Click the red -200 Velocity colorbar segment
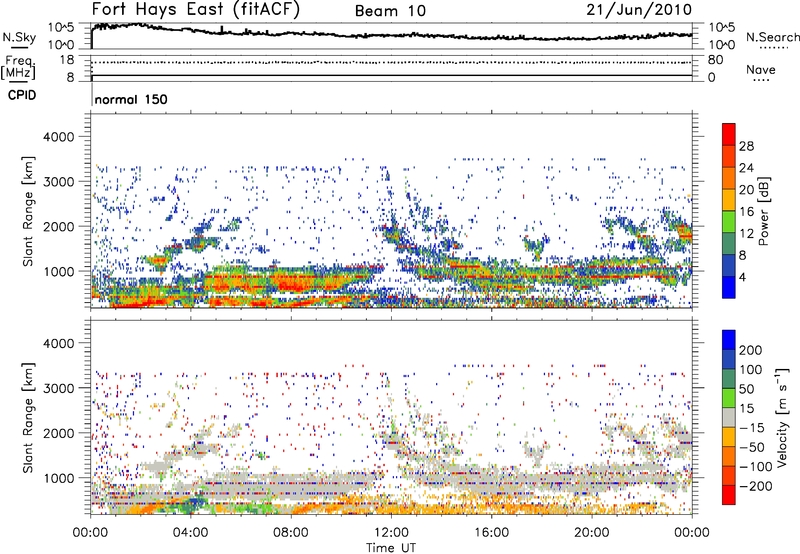 tap(729, 495)
